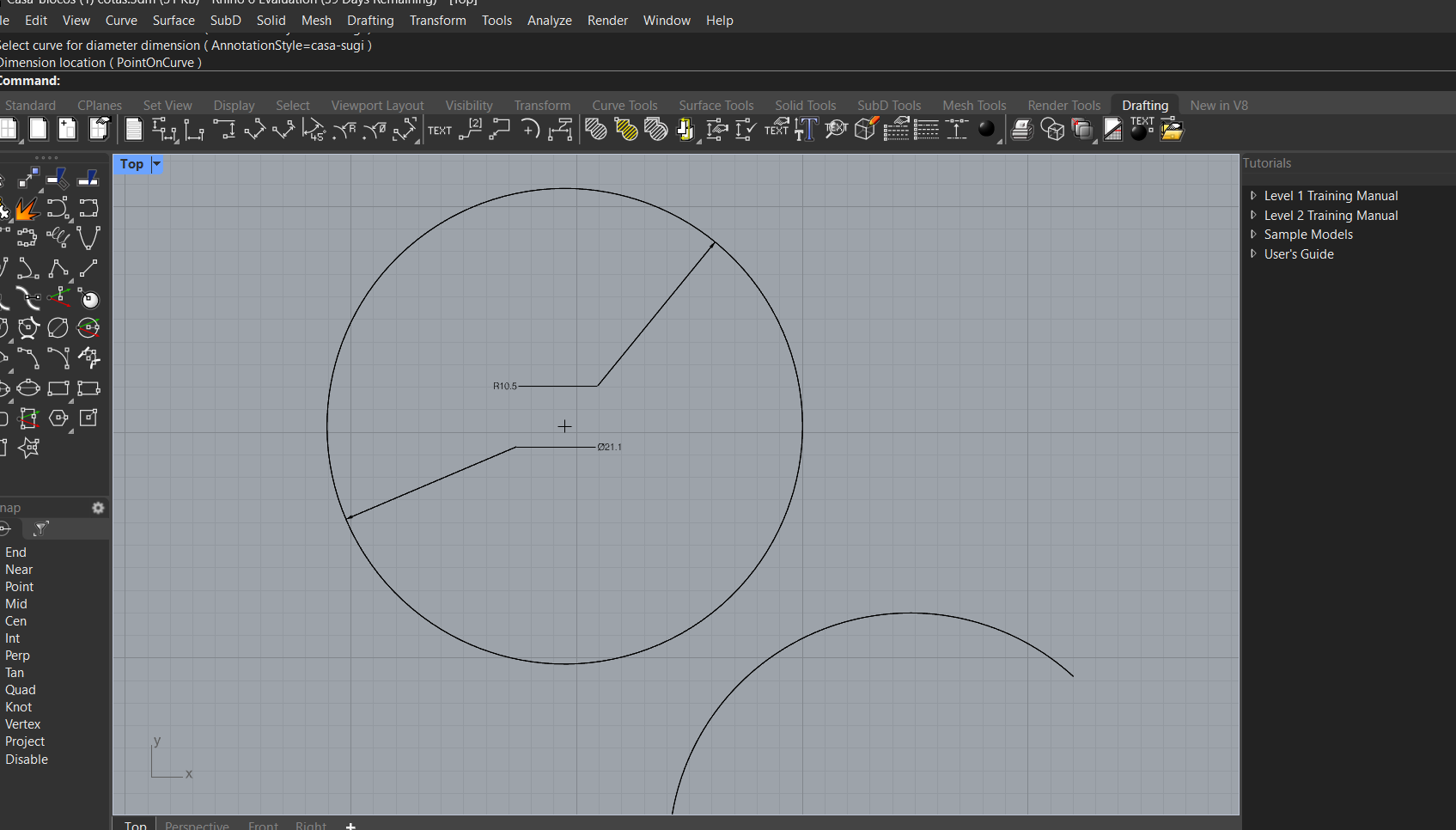Enable the Cen object snap
This screenshot has height=830, width=1456.
tap(15, 621)
